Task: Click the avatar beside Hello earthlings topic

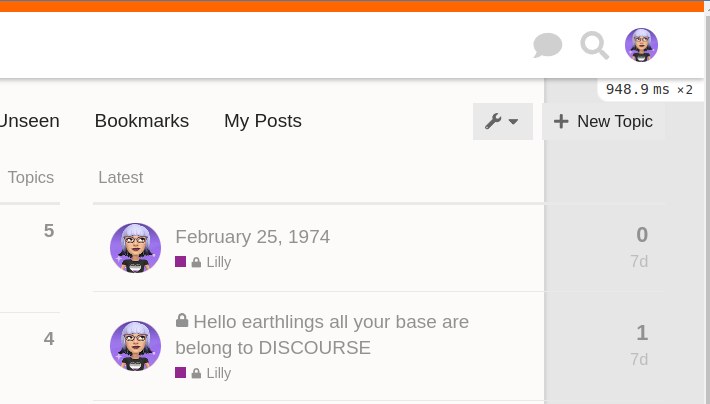Action: [135, 346]
